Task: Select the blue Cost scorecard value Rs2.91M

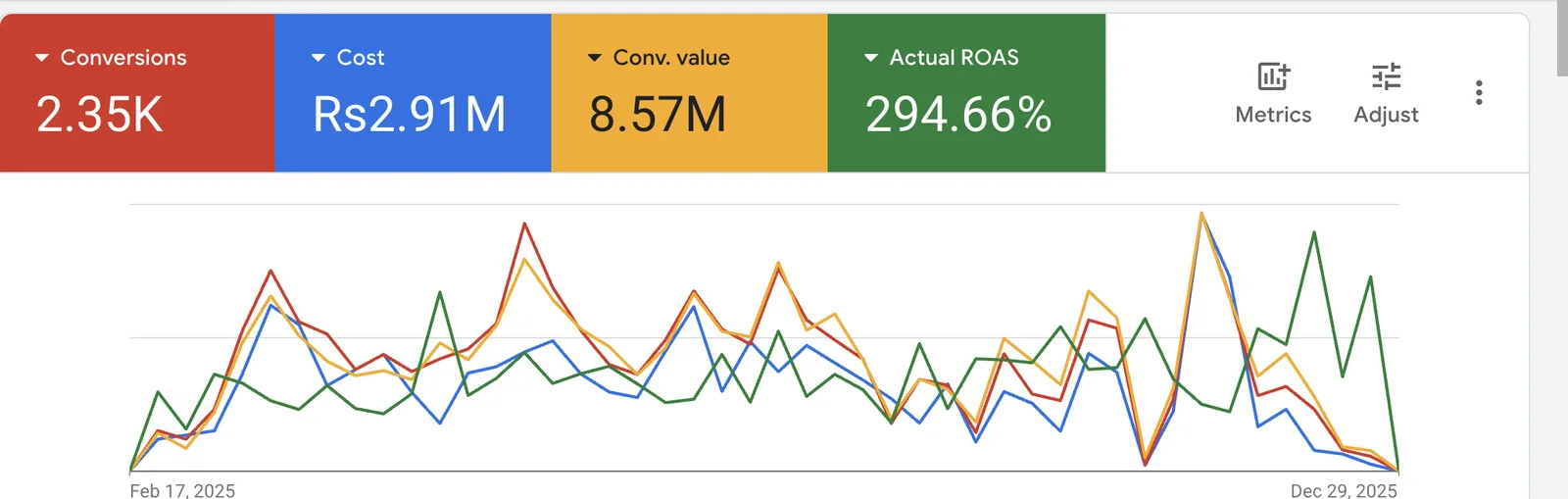Action: click(410, 115)
